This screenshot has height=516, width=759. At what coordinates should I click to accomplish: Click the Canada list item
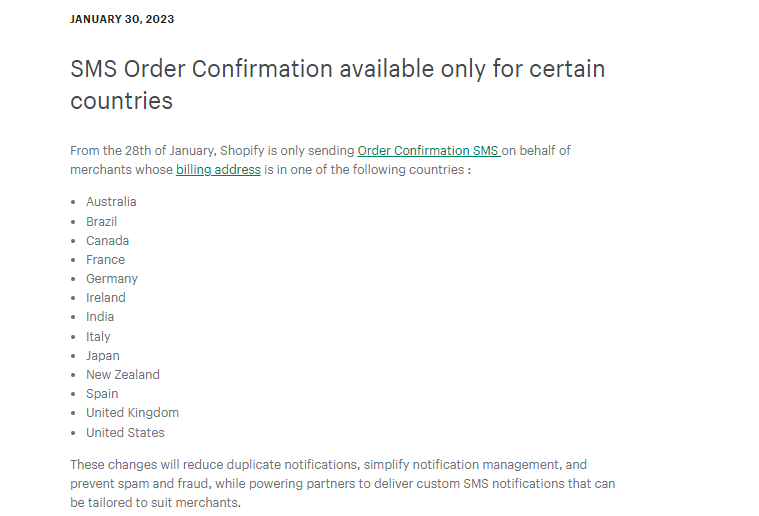coord(107,240)
